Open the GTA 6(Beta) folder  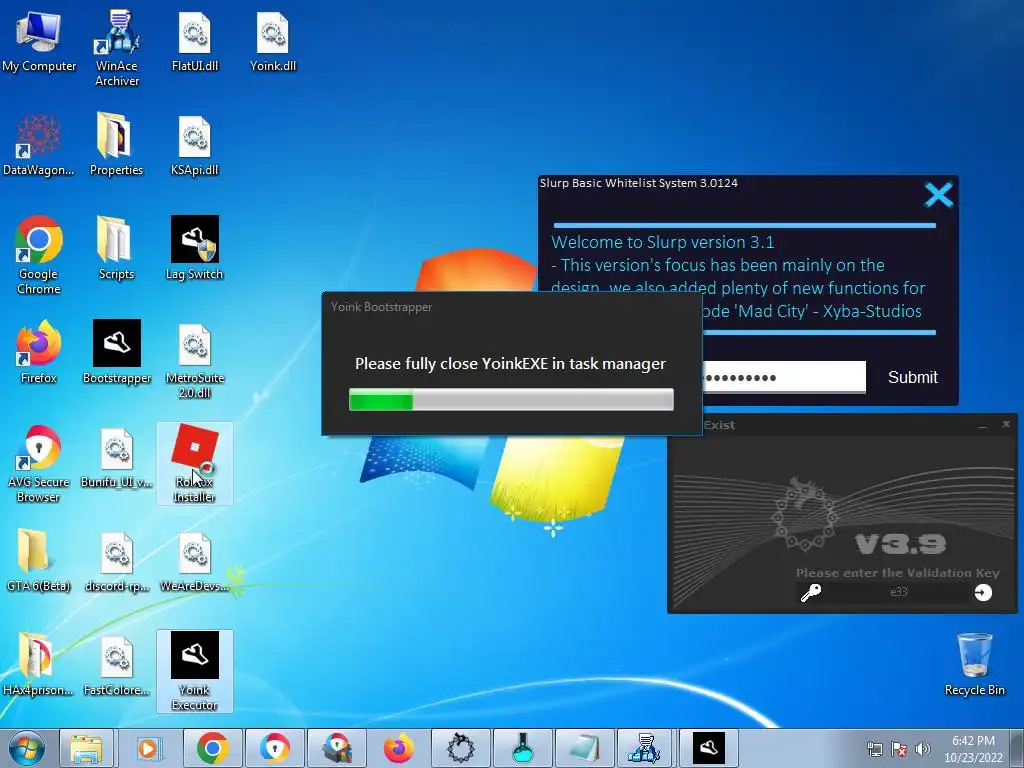pos(39,560)
